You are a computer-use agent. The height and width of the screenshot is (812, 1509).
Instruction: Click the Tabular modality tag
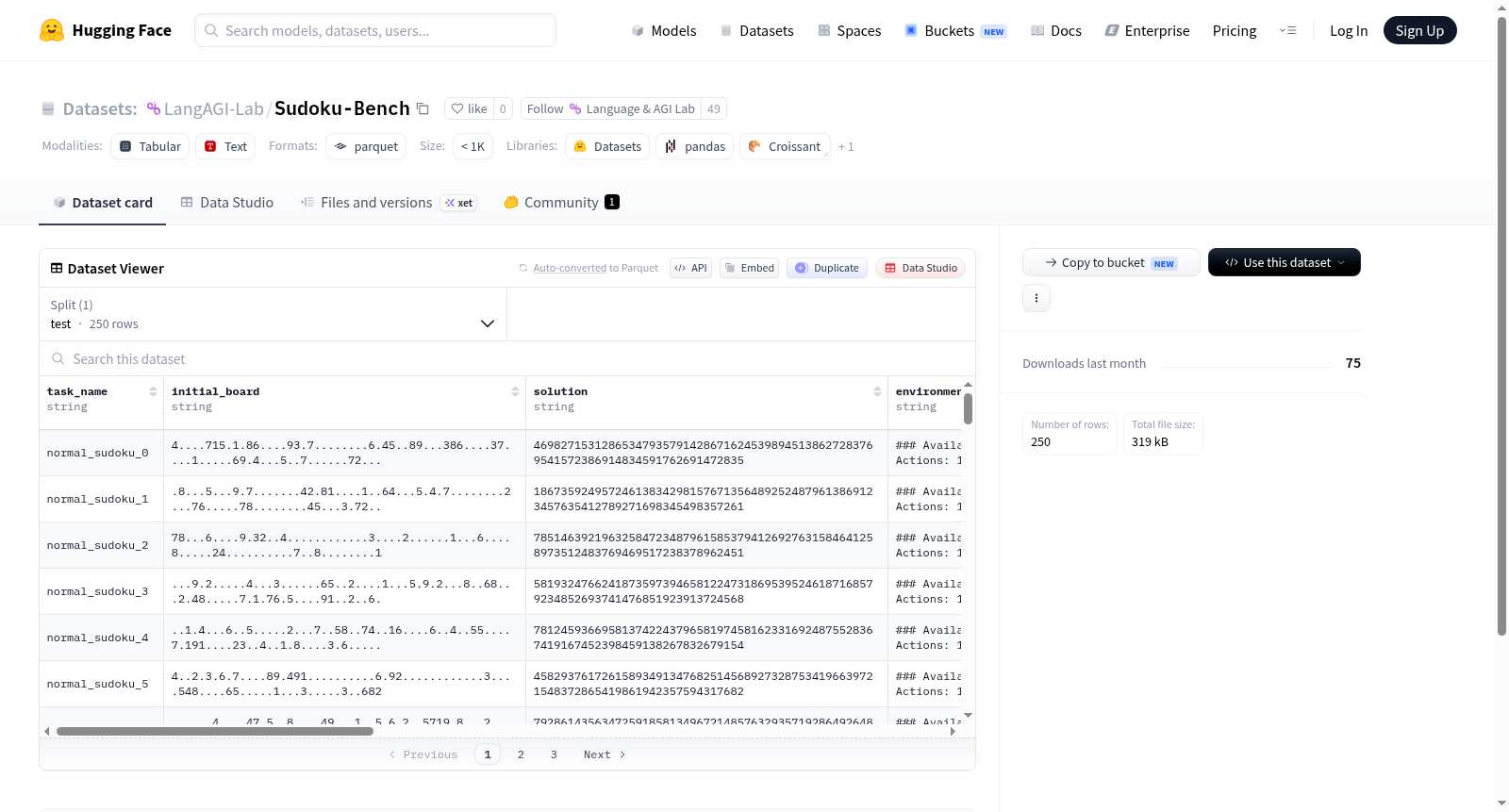[x=150, y=146]
